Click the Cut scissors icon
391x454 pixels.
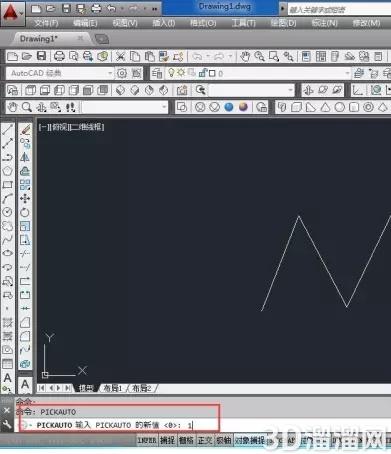pos(120,56)
